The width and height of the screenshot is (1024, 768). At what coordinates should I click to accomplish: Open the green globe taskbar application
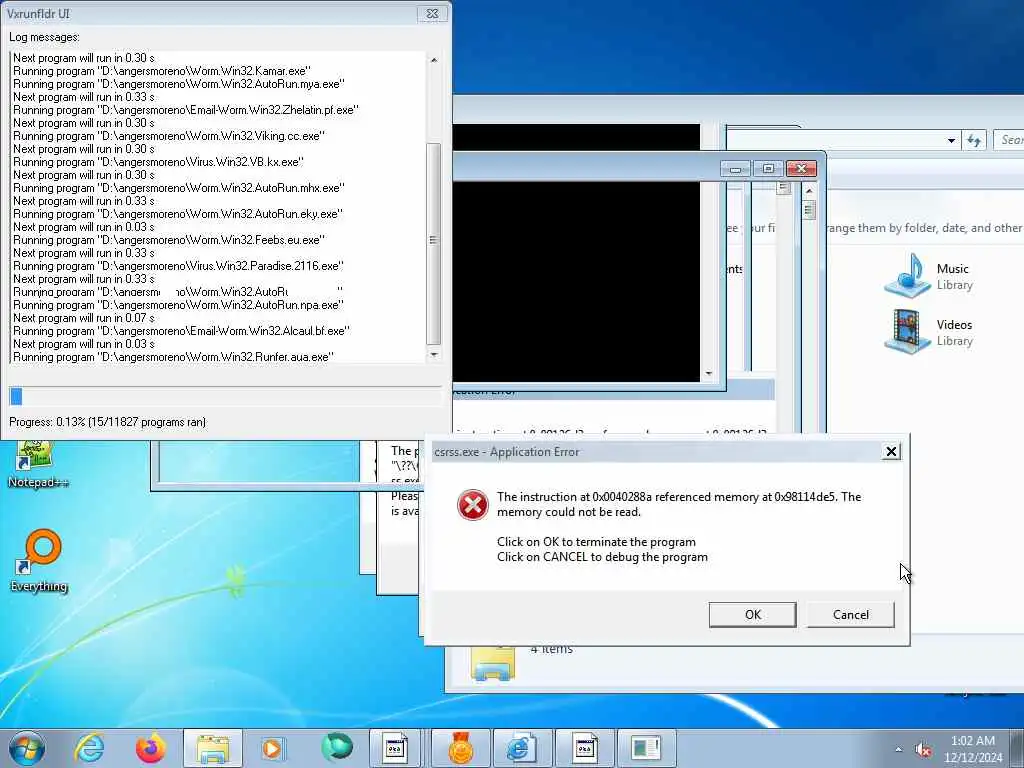[336, 748]
